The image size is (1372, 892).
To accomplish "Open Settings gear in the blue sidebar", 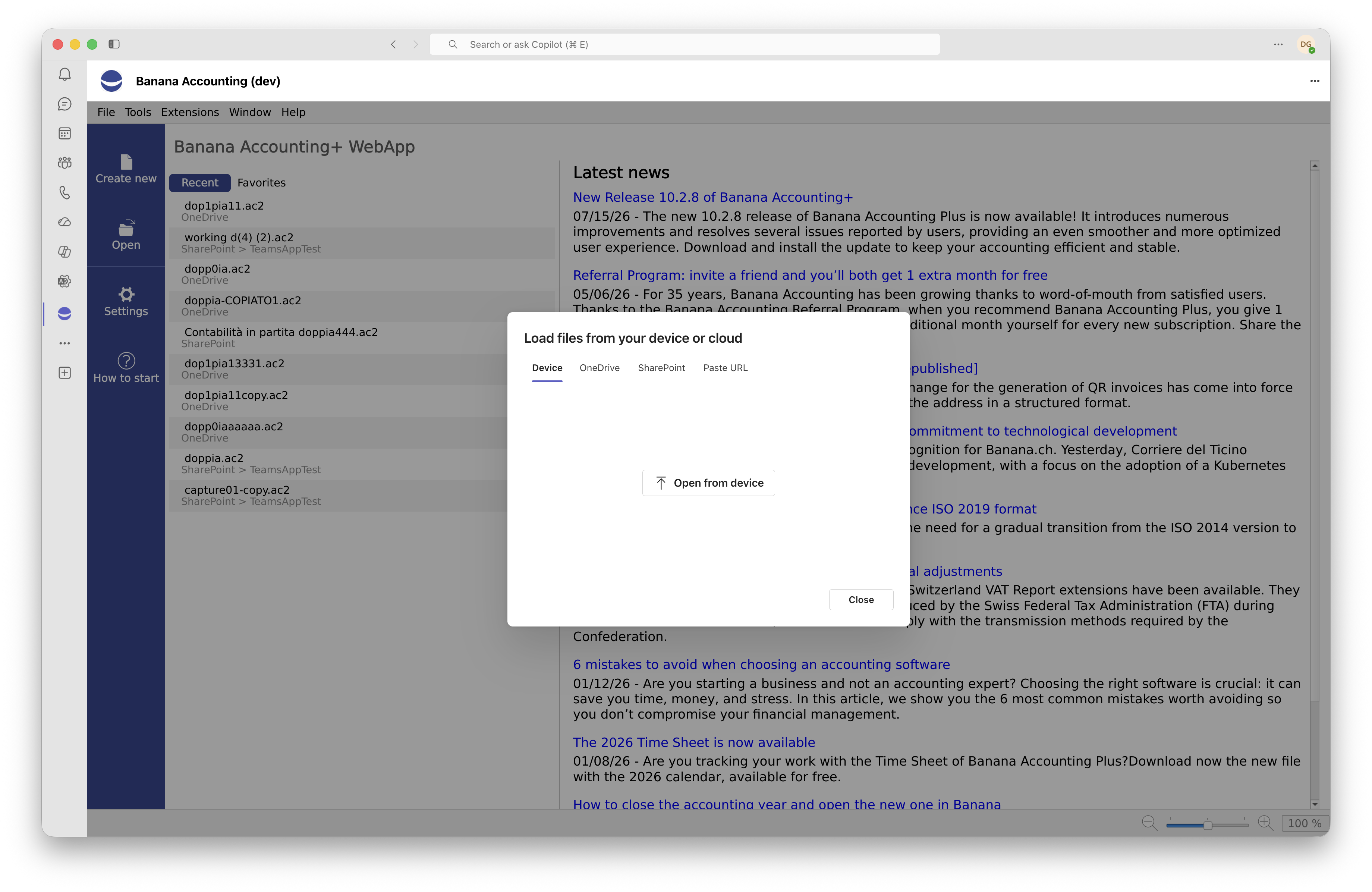I will (126, 302).
